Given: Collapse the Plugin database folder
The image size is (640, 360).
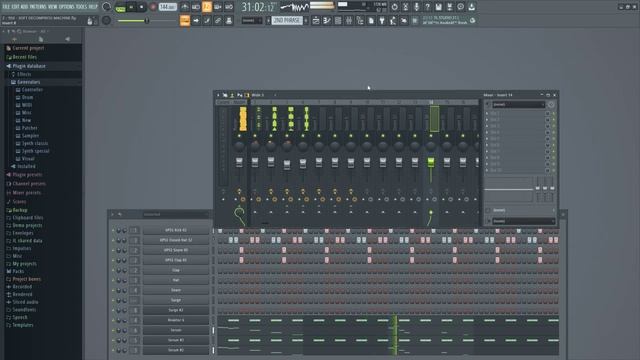Looking at the screenshot, I should click(x=29, y=66).
